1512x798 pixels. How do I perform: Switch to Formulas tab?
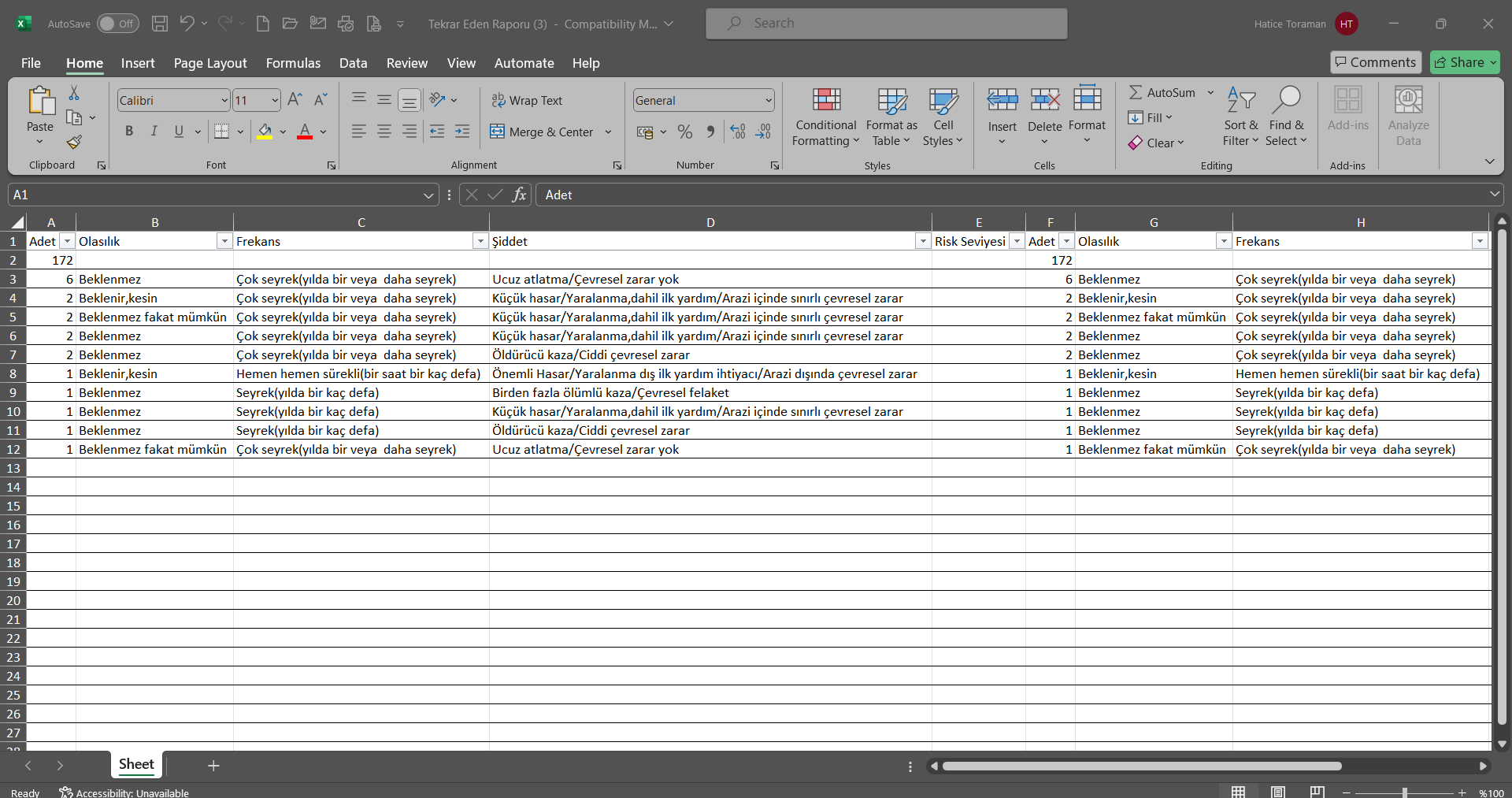point(293,63)
